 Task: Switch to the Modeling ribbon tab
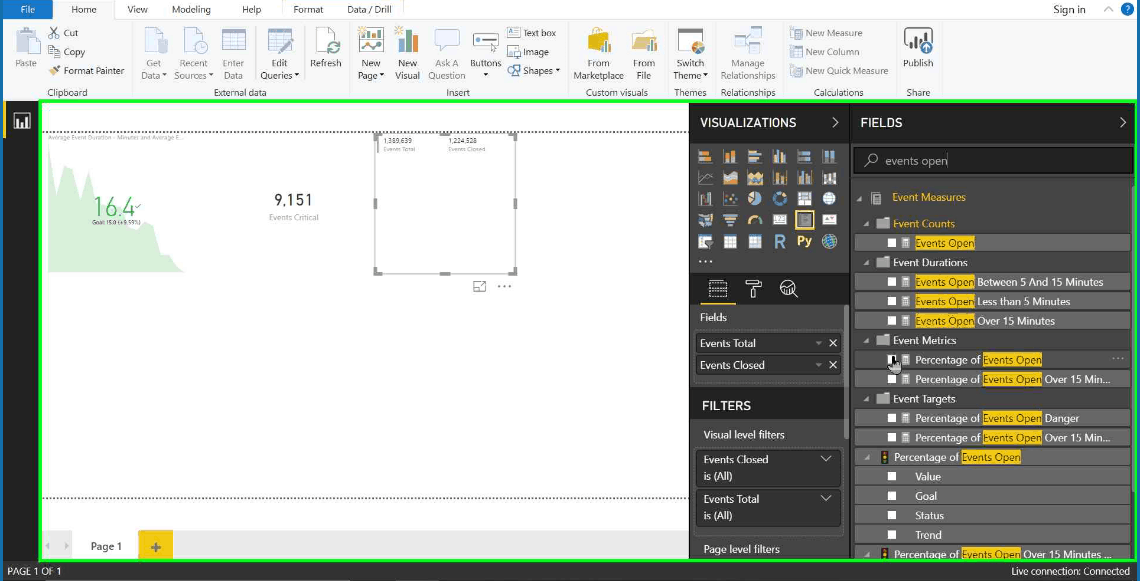pyautogui.click(x=191, y=9)
